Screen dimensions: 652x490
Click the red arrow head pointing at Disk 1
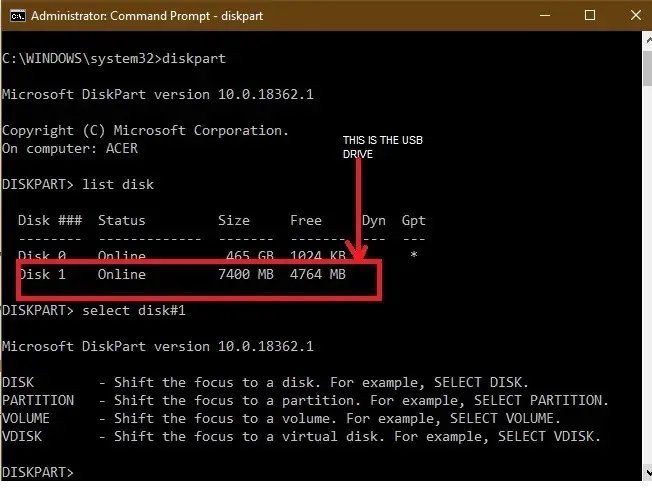(358, 252)
